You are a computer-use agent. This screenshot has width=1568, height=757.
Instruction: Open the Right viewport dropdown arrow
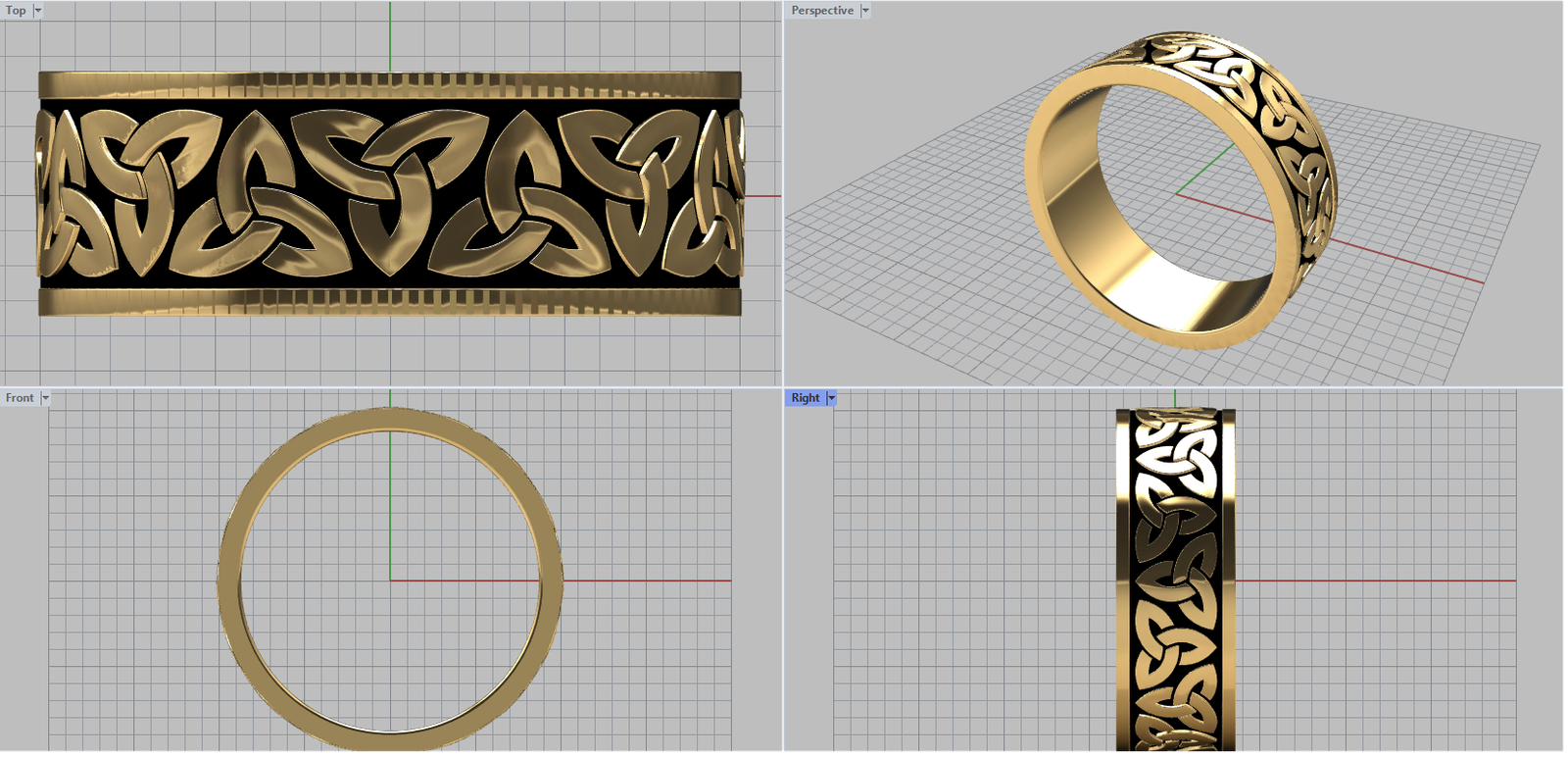[x=831, y=398]
